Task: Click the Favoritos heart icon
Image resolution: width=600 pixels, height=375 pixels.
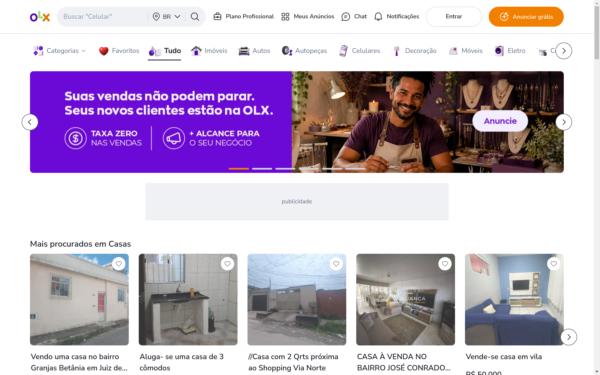Action: [x=104, y=51]
